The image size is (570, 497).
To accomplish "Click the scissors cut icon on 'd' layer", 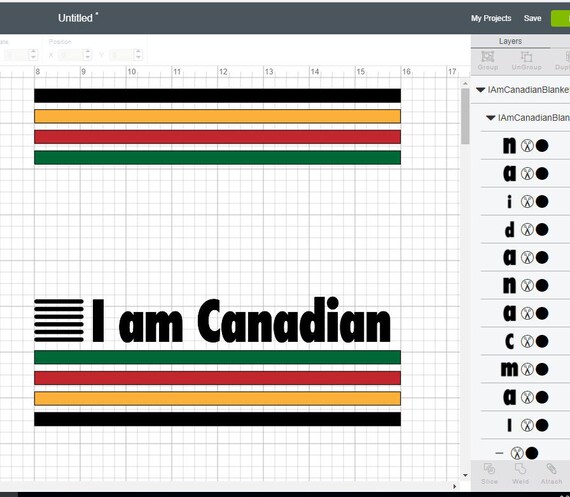I will click(x=527, y=229).
